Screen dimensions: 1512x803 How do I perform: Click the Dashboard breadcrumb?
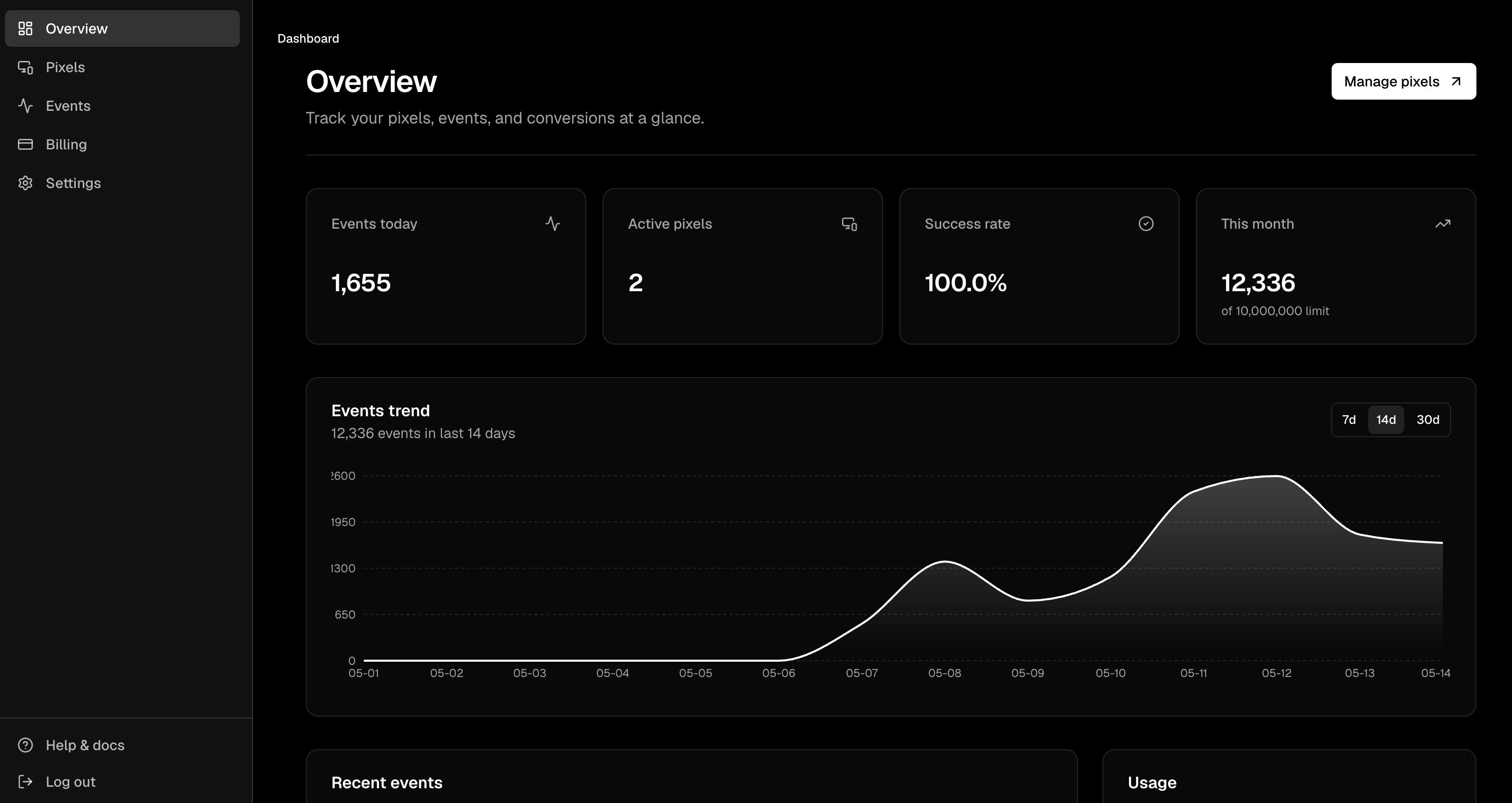pos(308,38)
